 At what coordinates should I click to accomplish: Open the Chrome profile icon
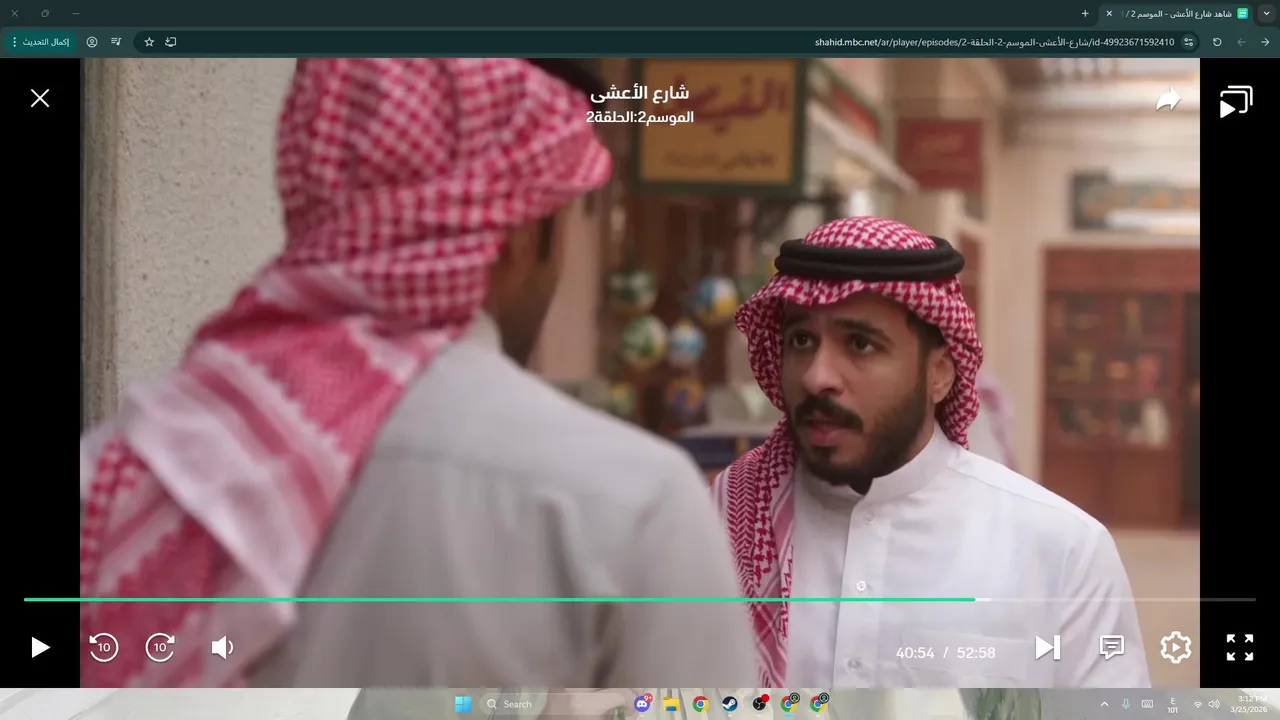(x=92, y=42)
